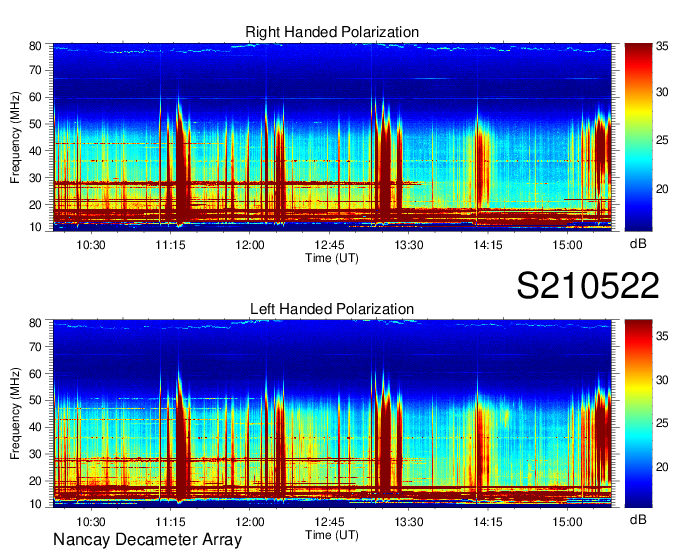Click the "12:00" time tick of Right Handed plot
This screenshot has height=552, width=680.
tap(250, 245)
